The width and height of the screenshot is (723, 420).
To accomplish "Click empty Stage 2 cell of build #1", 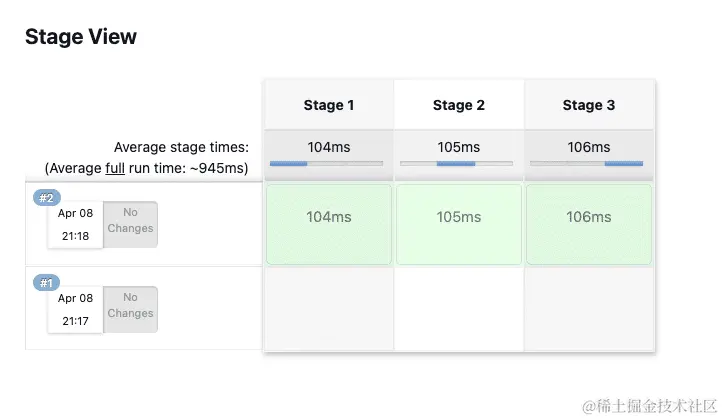I will click(459, 309).
